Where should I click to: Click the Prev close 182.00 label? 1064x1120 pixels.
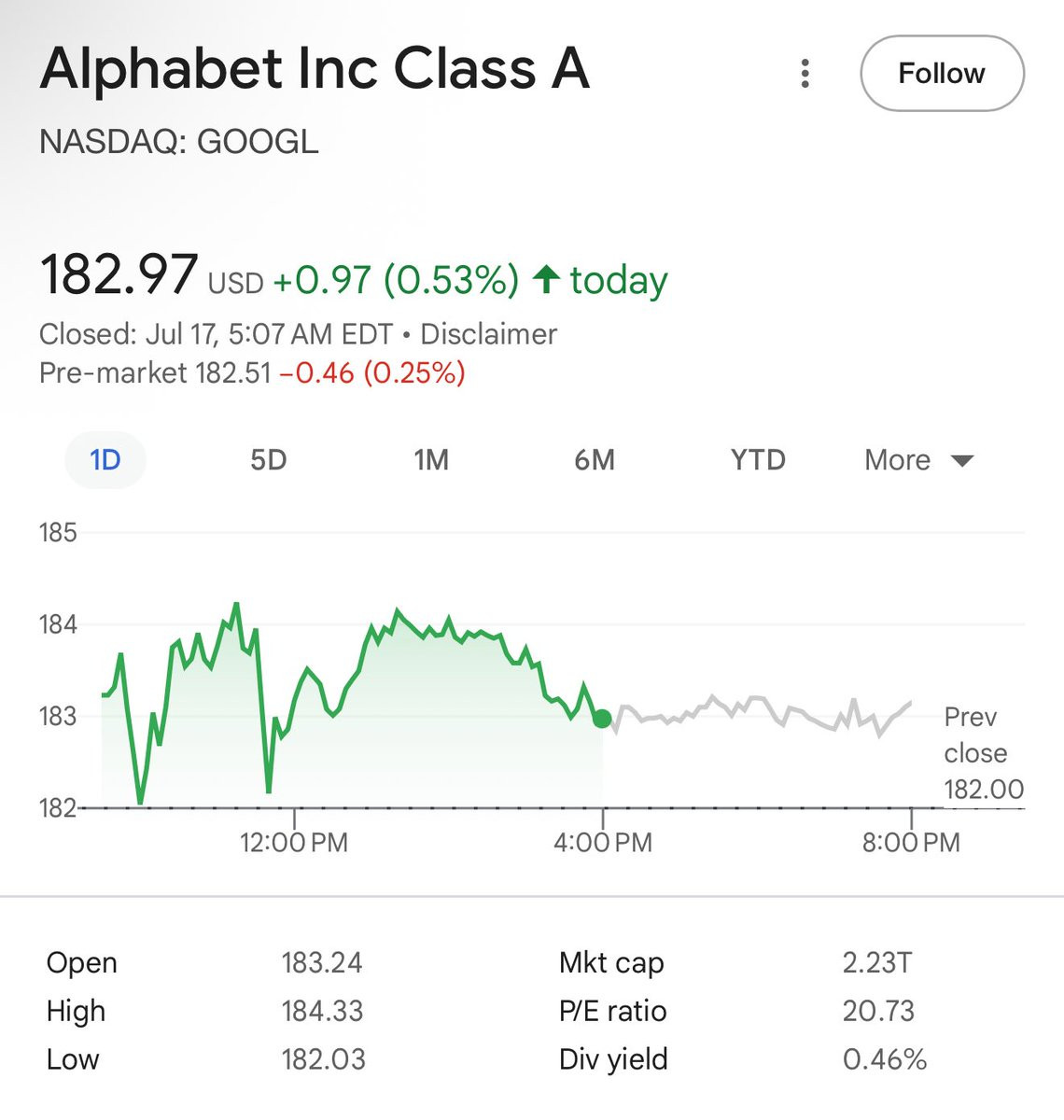tap(984, 753)
